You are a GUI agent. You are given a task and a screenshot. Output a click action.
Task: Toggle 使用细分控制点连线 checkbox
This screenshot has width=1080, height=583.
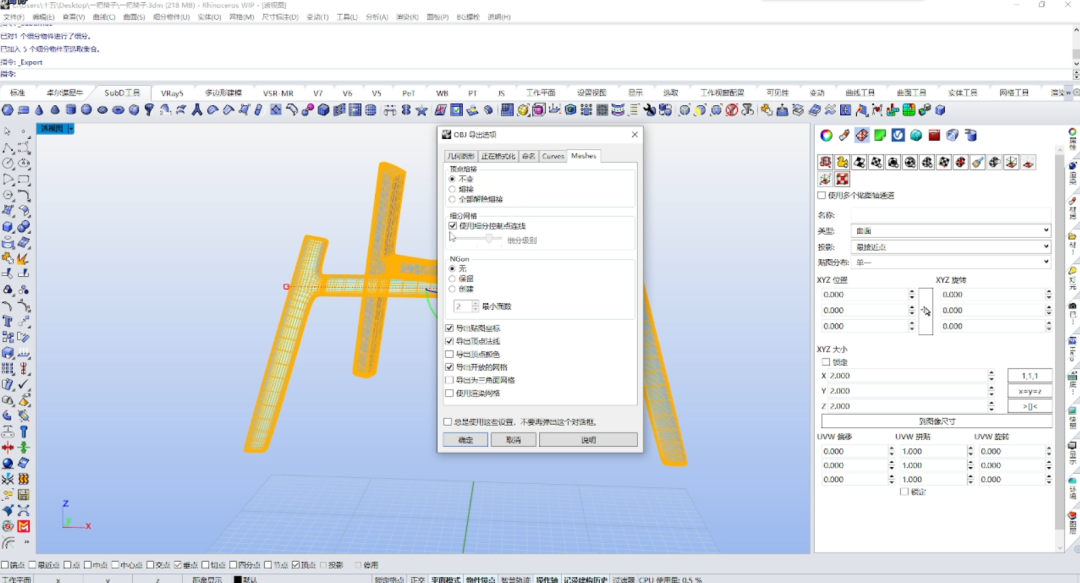pyautogui.click(x=453, y=226)
